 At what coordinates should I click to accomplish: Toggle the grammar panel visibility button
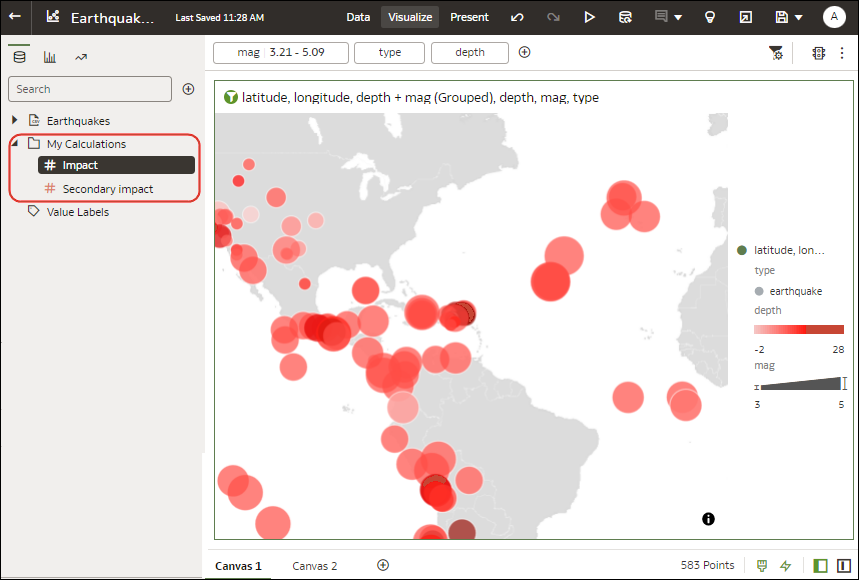[x=843, y=565]
